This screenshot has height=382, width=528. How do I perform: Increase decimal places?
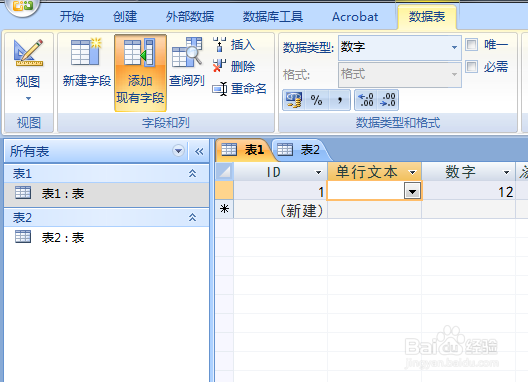coord(366,100)
